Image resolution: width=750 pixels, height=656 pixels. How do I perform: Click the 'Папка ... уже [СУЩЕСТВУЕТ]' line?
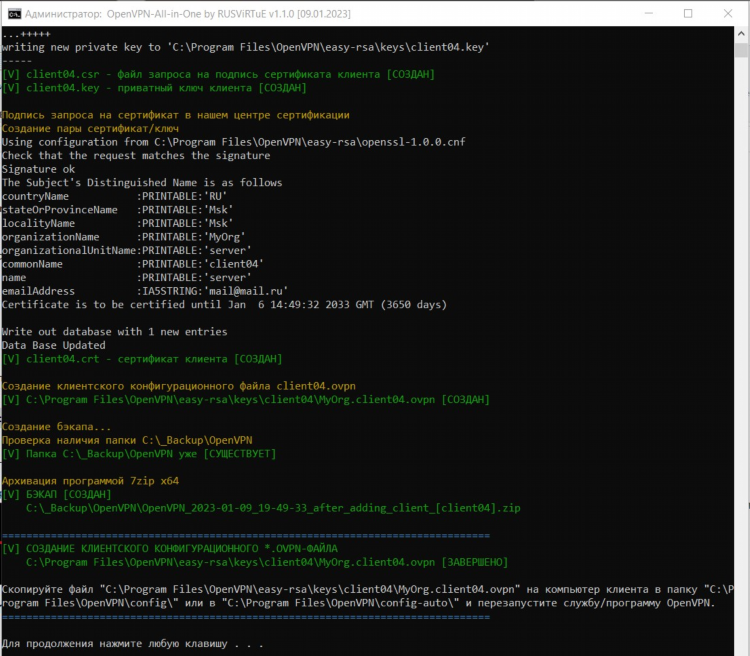pos(139,454)
